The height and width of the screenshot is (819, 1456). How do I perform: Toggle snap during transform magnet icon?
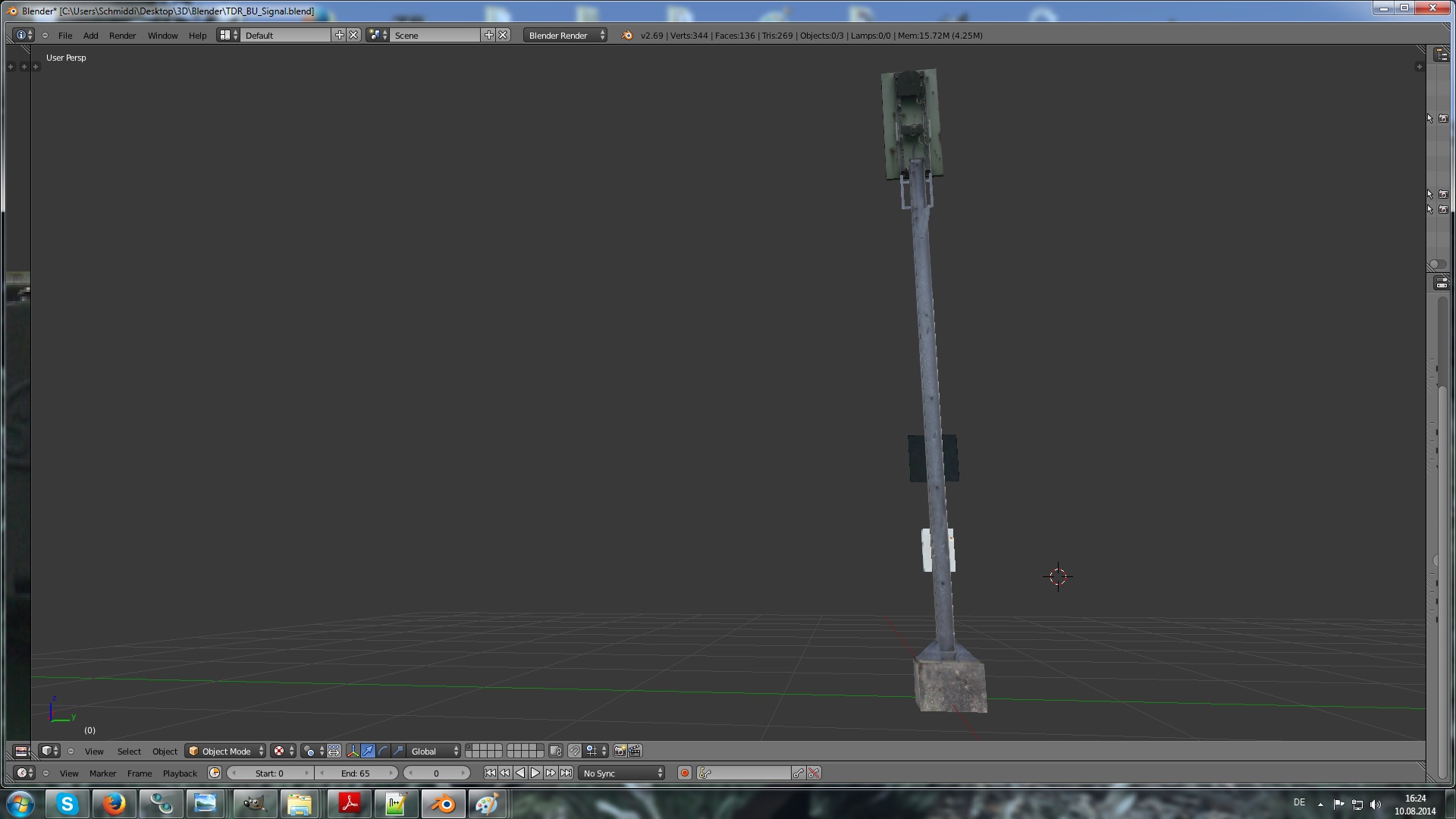[575, 751]
